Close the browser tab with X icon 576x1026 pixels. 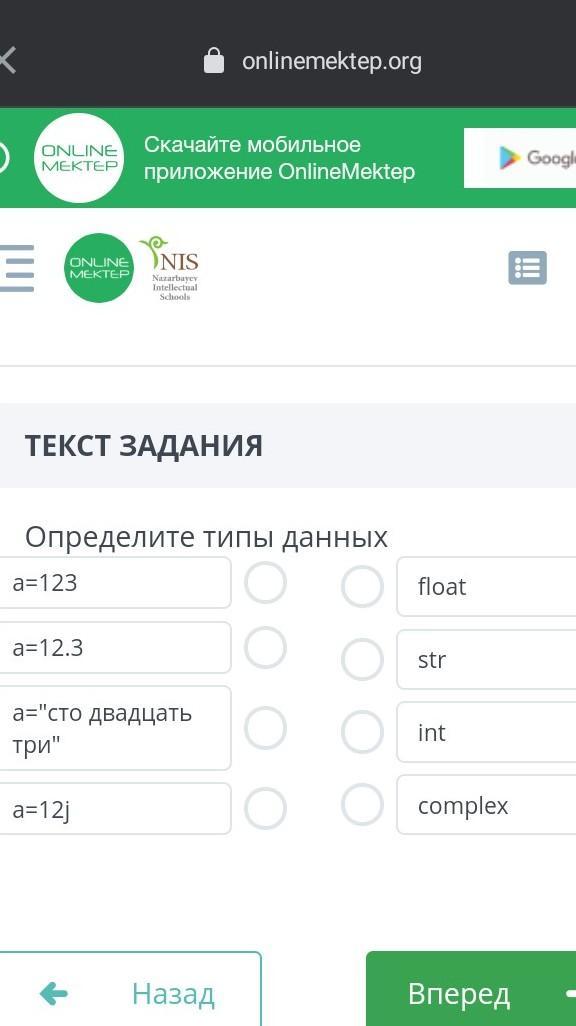(x=7, y=61)
